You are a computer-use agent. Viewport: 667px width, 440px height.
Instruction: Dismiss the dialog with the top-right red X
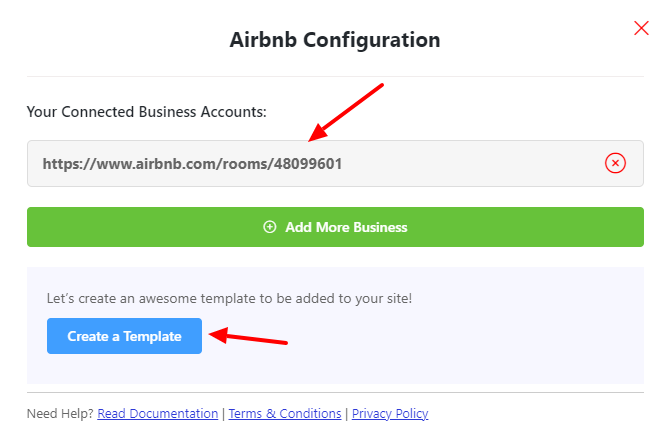coord(641,28)
